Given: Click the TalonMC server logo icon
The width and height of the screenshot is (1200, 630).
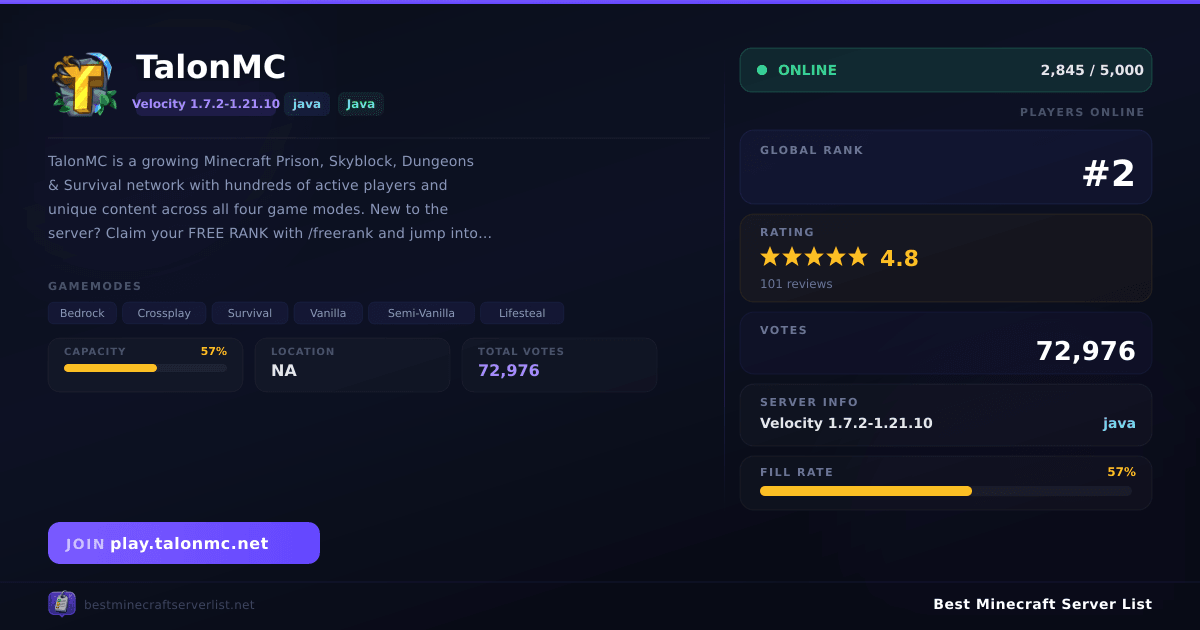Looking at the screenshot, I should coord(84,84).
